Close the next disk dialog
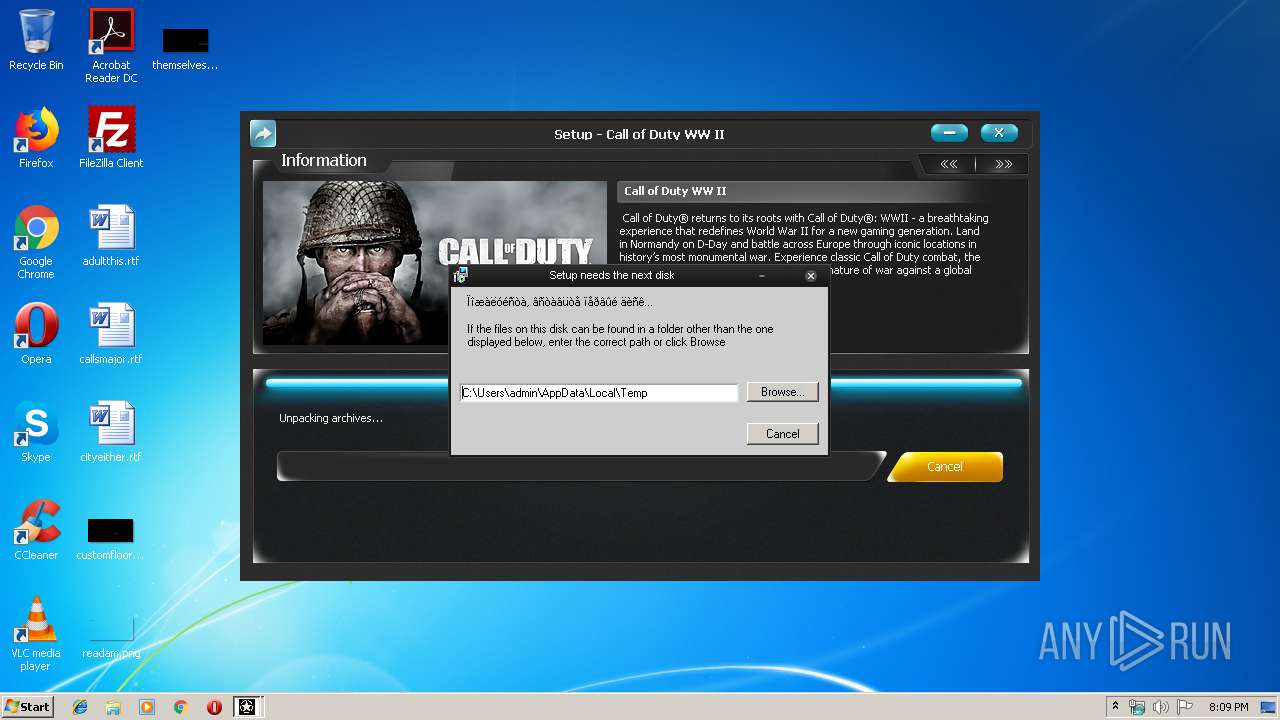 pyautogui.click(x=811, y=276)
